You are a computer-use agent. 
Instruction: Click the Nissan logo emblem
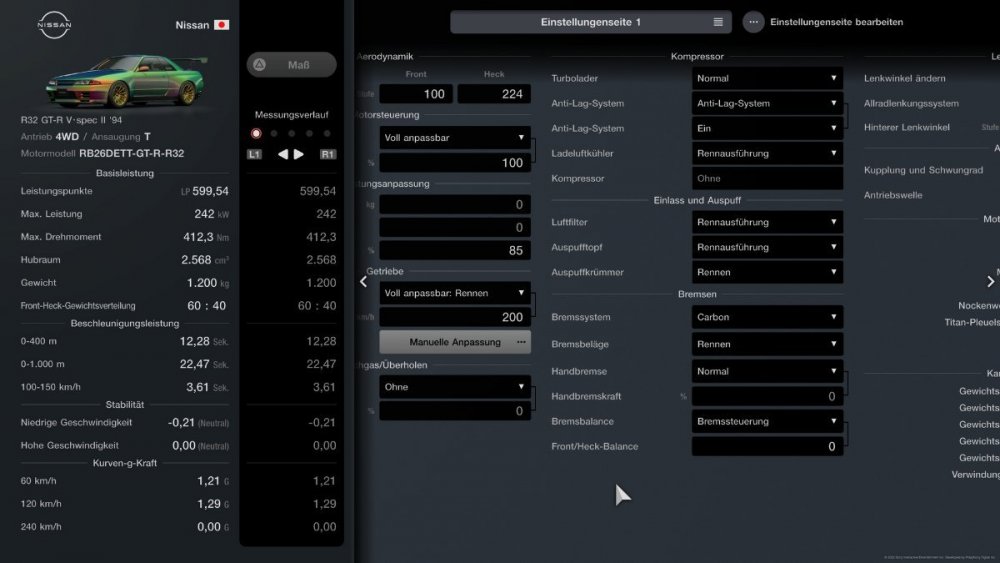click(x=54, y=25)
